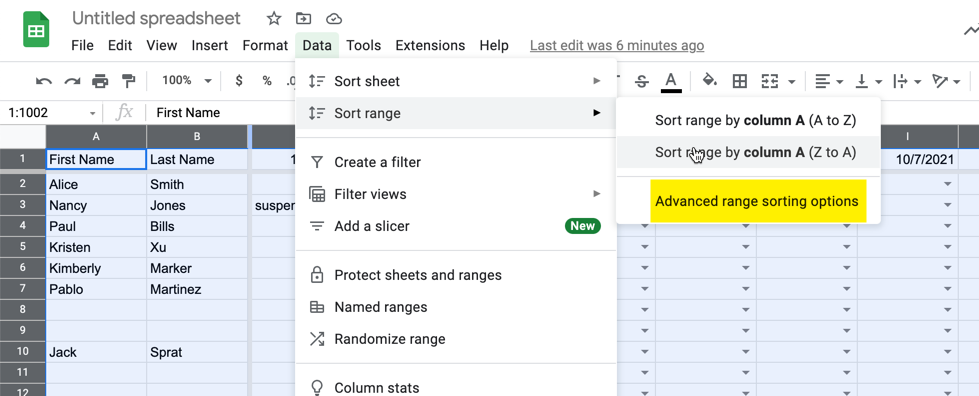Open the Edit menu
The width and height of the screenshot is (979, 396).
coord(120,46)
